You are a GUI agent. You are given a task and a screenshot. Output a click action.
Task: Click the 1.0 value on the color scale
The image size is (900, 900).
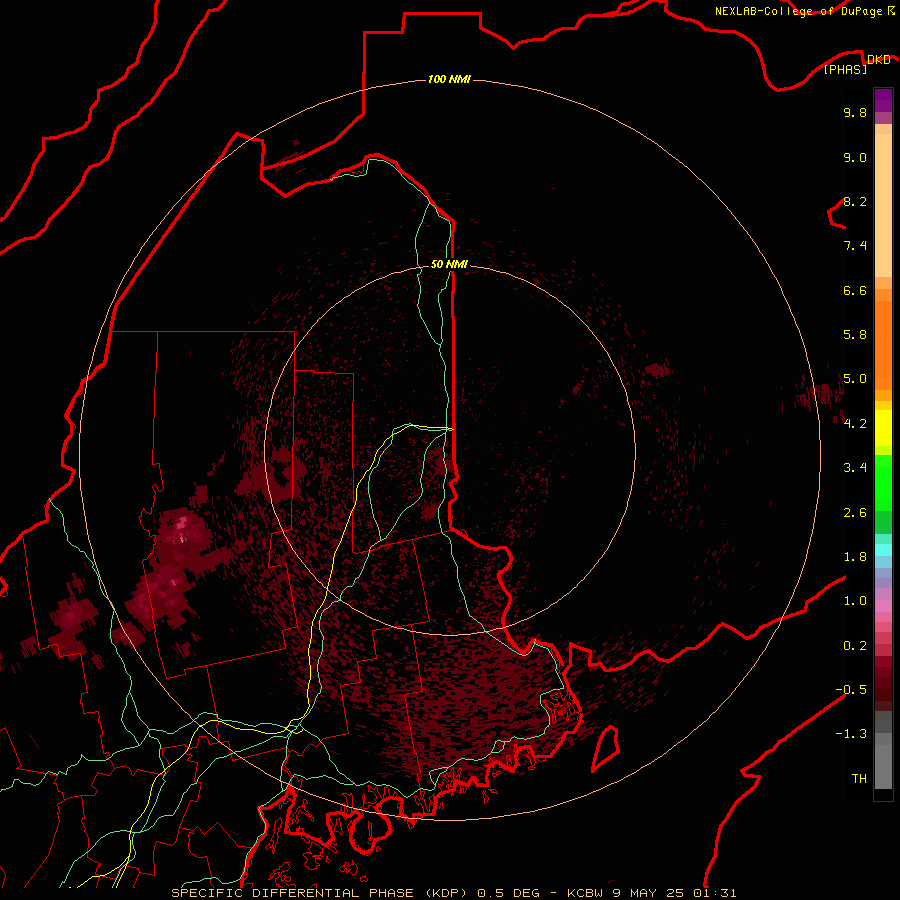(855, 601)
